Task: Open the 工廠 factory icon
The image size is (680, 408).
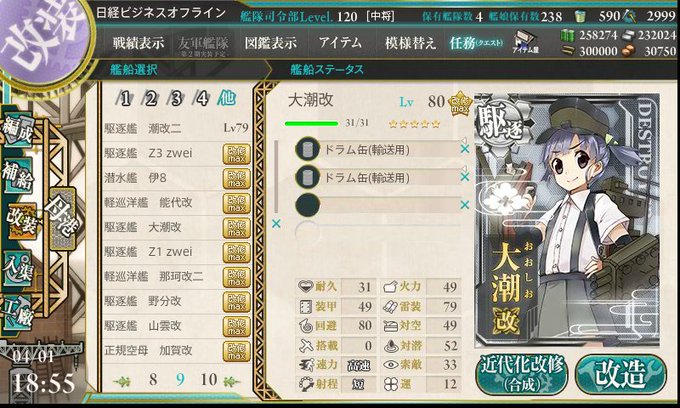Action: click(18, 313)
